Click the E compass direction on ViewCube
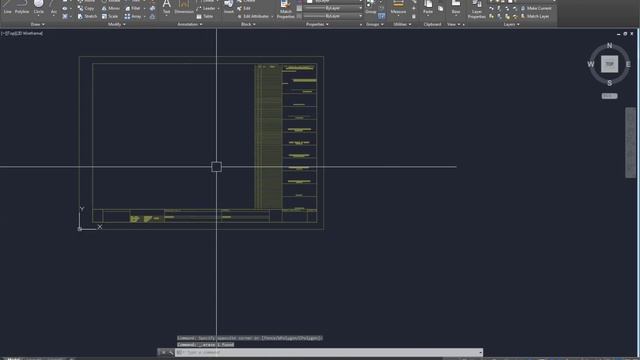This screenshot has width=640, height=360. pos(628,64)
